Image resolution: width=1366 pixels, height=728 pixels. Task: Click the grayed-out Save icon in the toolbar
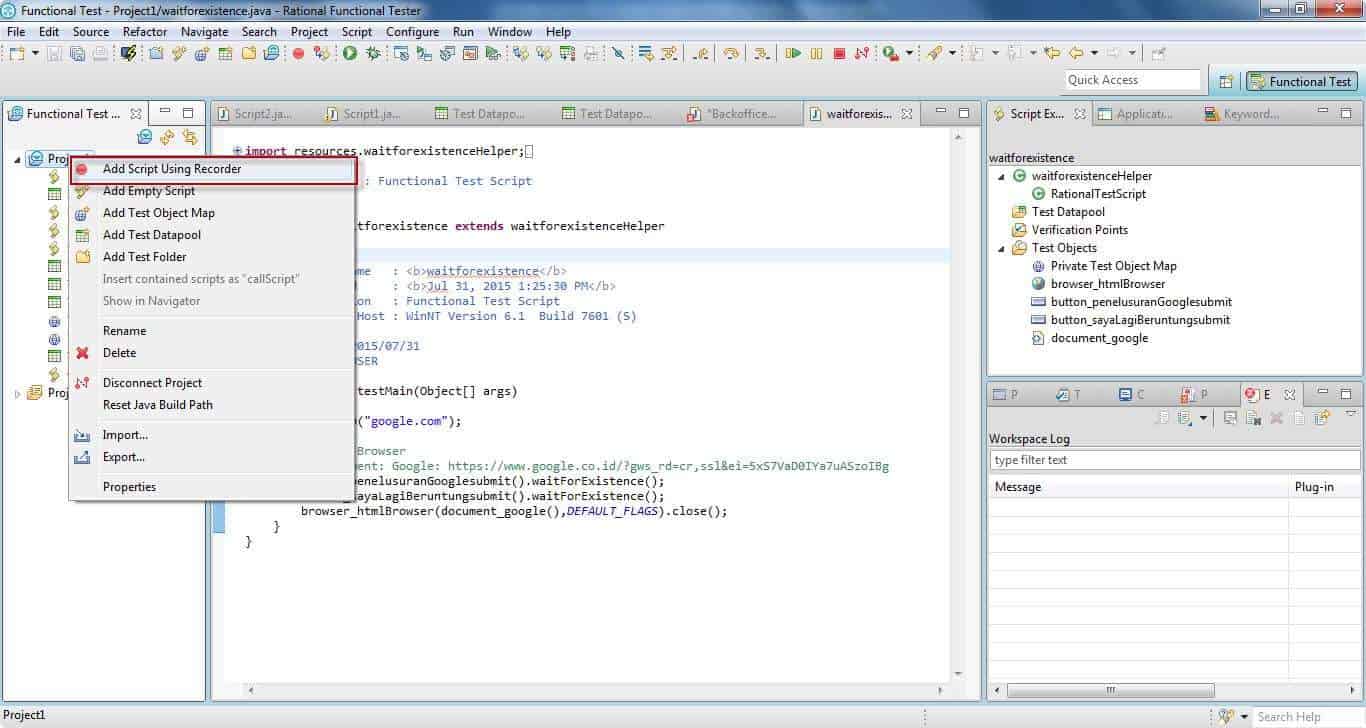54,54
